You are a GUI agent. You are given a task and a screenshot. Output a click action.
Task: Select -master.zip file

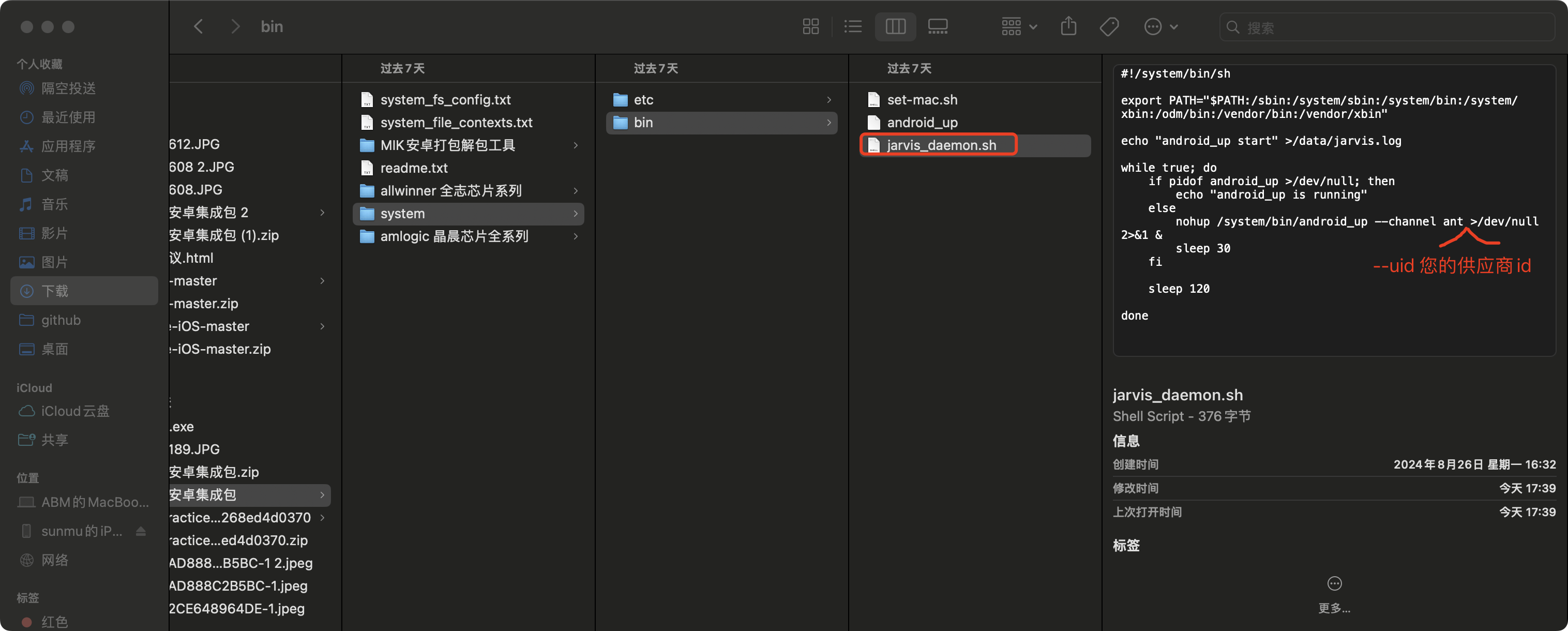click(x=250, y=304)
